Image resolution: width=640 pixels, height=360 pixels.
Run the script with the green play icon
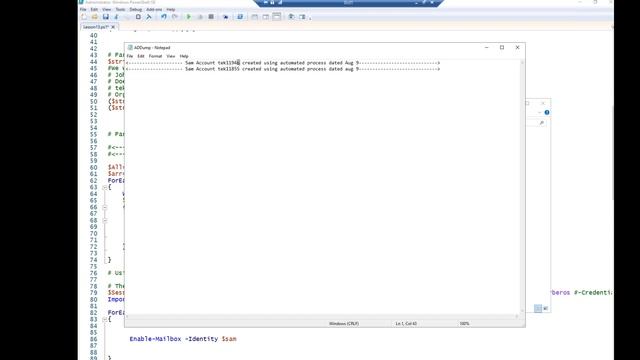(189, 17)
